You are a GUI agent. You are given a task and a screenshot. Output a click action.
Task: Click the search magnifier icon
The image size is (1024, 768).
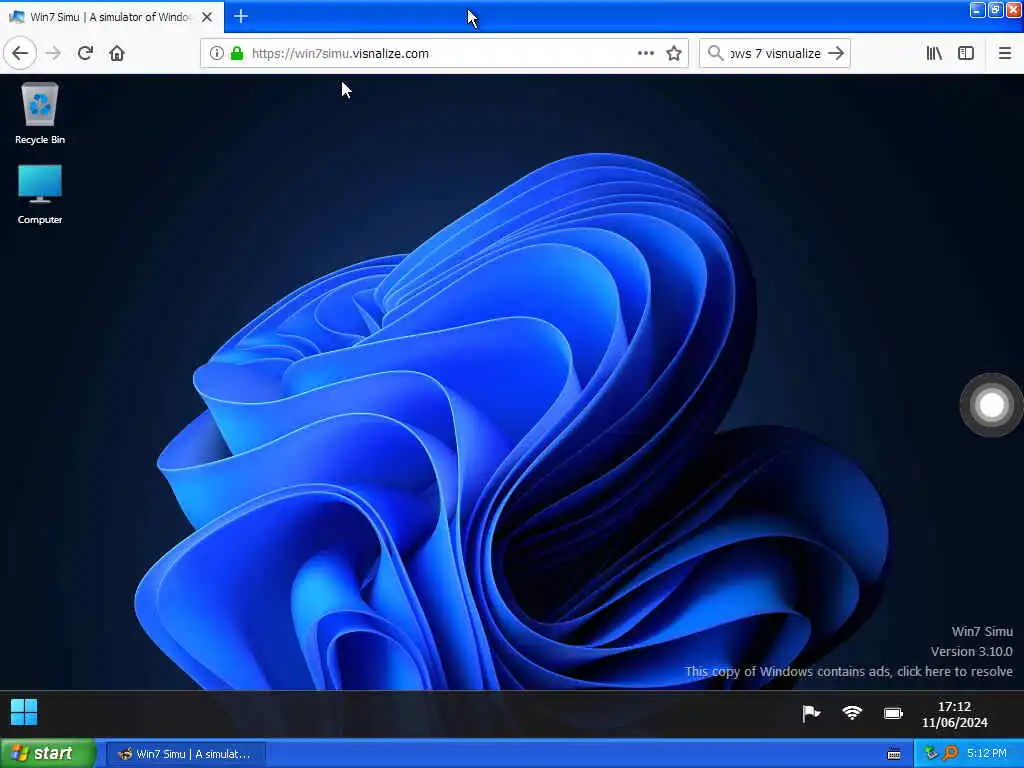[716, 53]
